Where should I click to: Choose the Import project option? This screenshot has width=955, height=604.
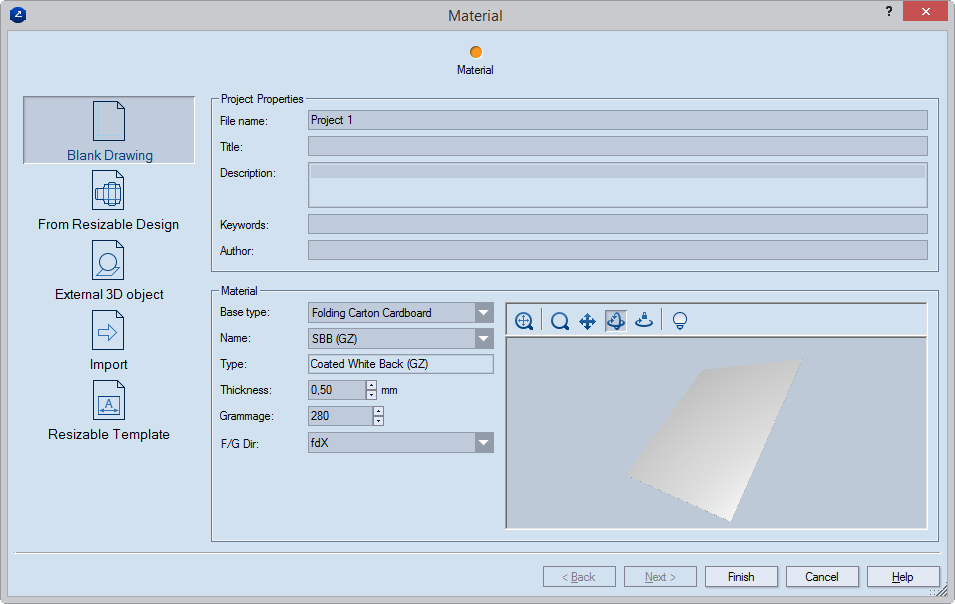[109, 341]
